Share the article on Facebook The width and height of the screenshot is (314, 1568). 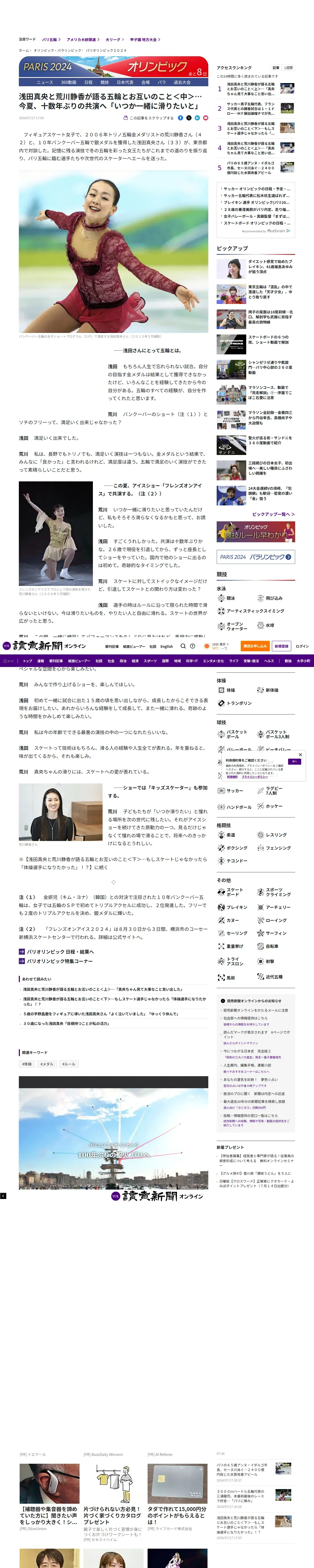(x=181, y=118)
